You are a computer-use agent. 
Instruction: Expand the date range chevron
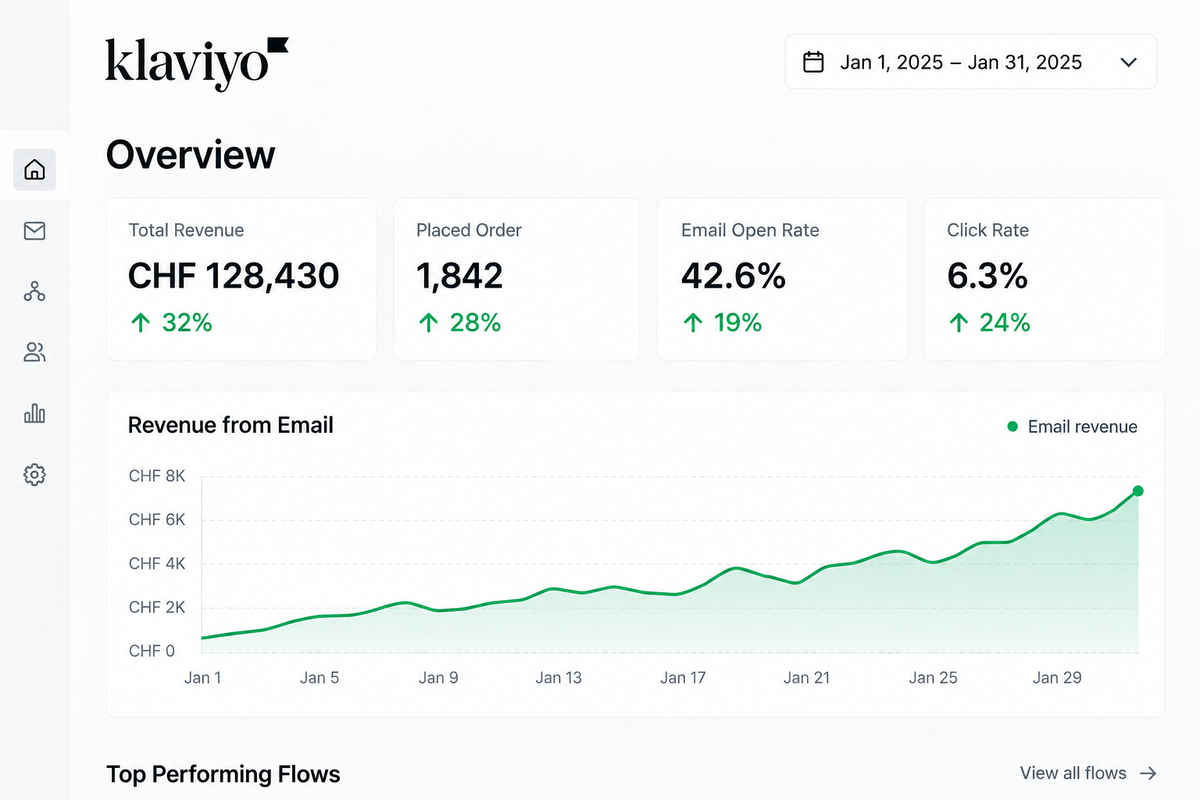pyautogui.click(x=1129, y=62)
